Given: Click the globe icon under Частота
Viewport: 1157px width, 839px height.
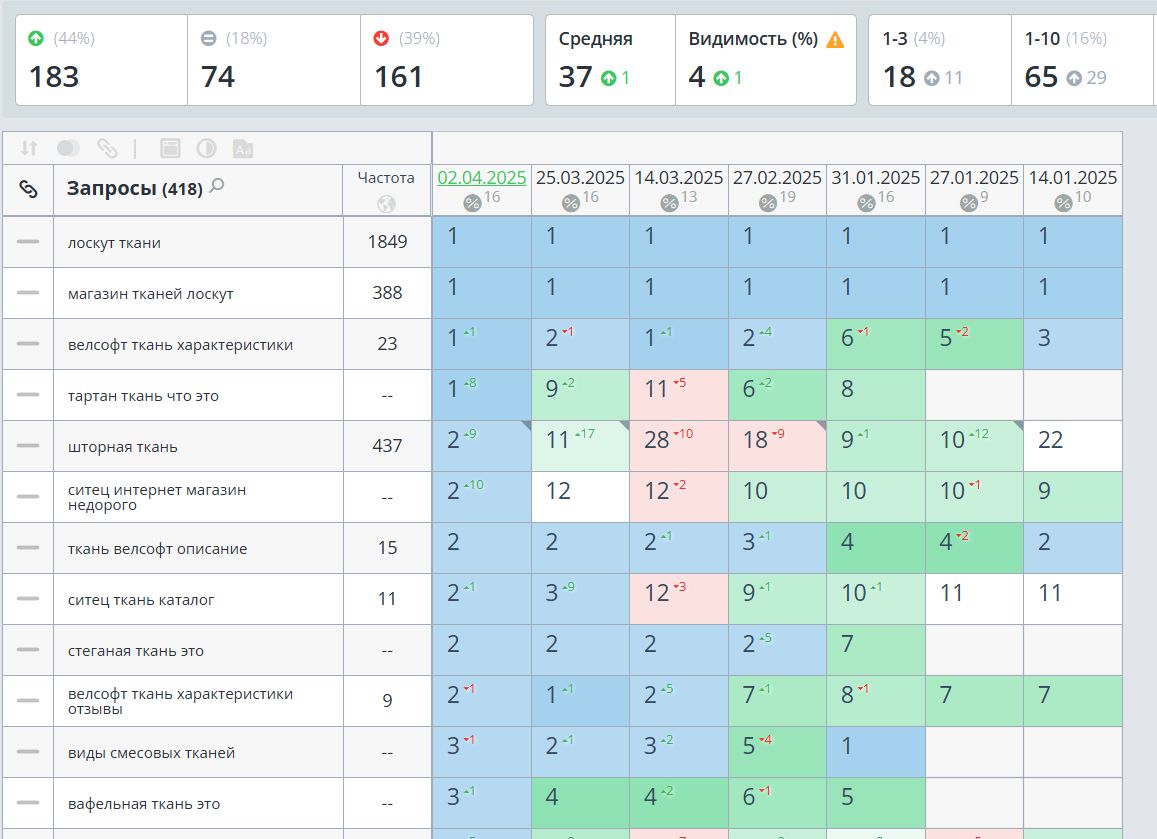Looking at the screenshot, I should pos(387,204).
